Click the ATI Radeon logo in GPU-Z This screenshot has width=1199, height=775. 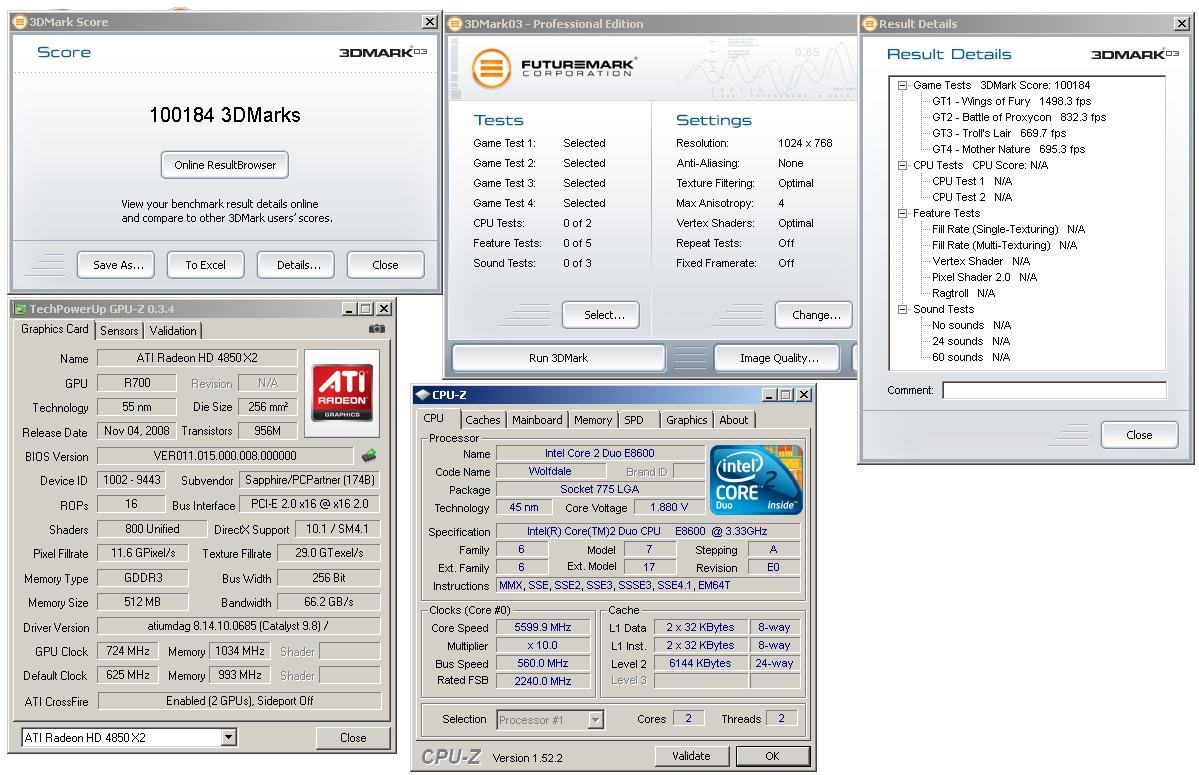(x=342, y=392)
